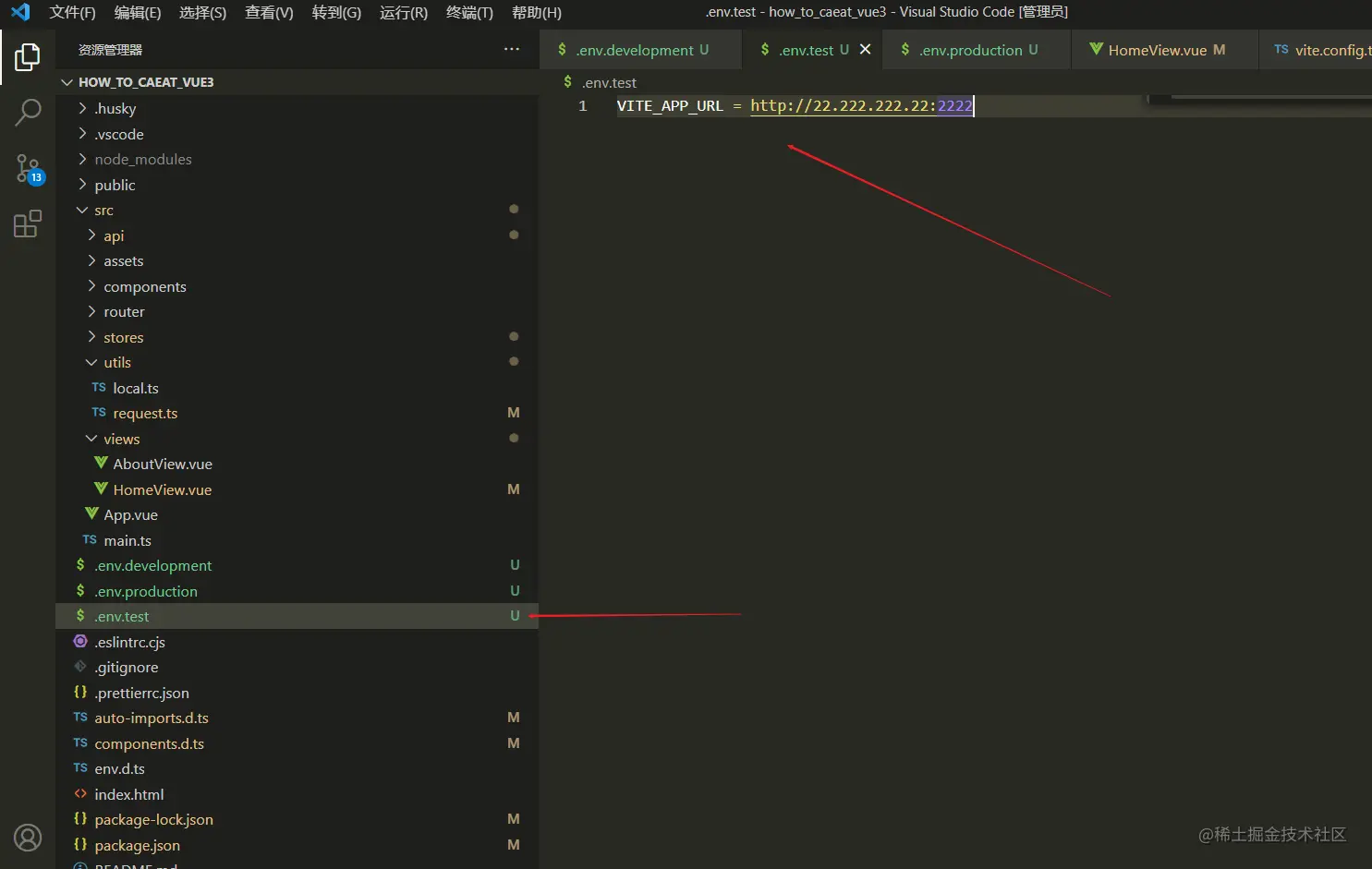Open index.html in the explorer
Image resolution: width=1372 pixels, height=869 pixels.
[x=297, y=794]
